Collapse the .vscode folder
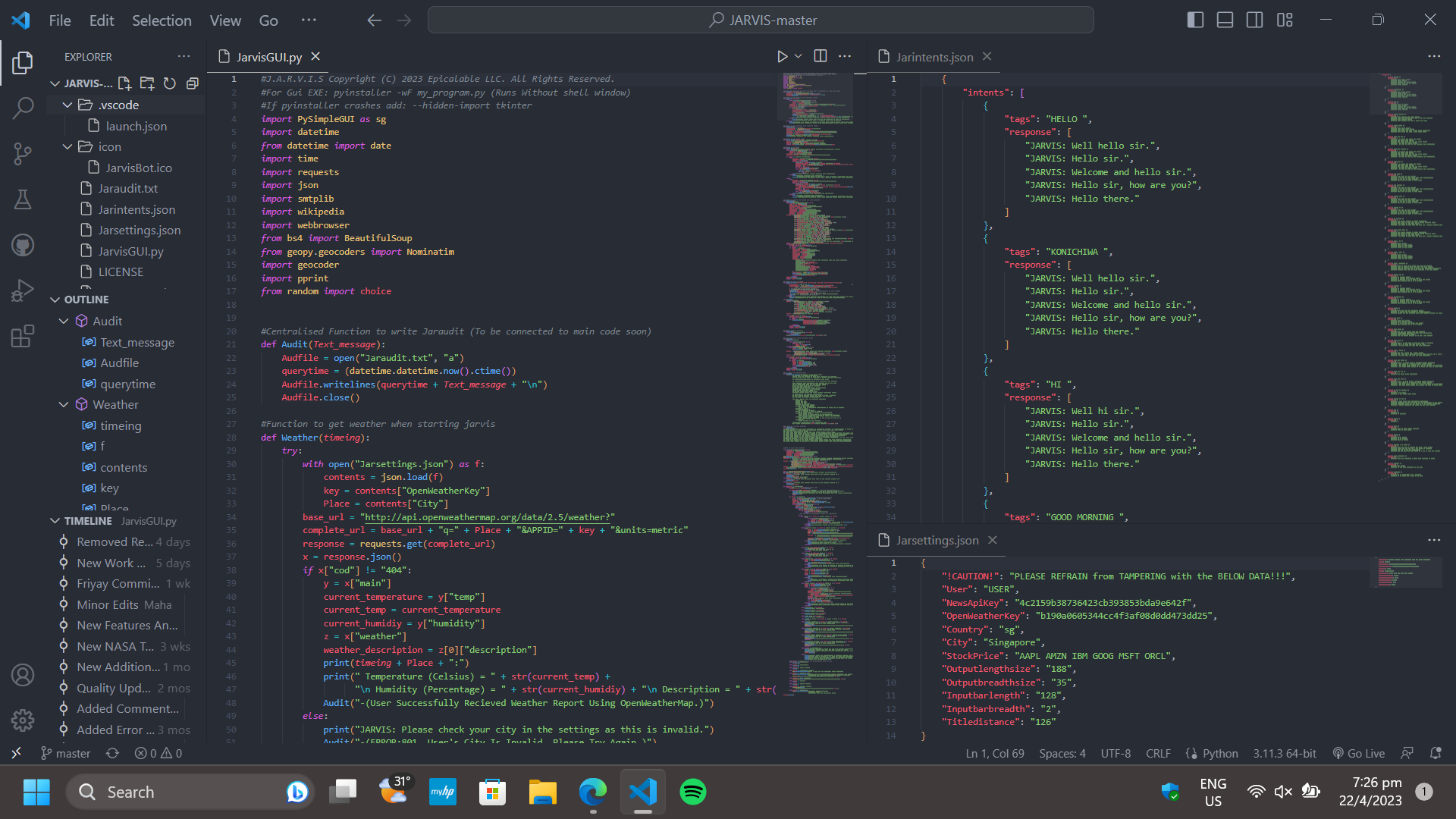 pyautogui.click(x=67, y=105)
